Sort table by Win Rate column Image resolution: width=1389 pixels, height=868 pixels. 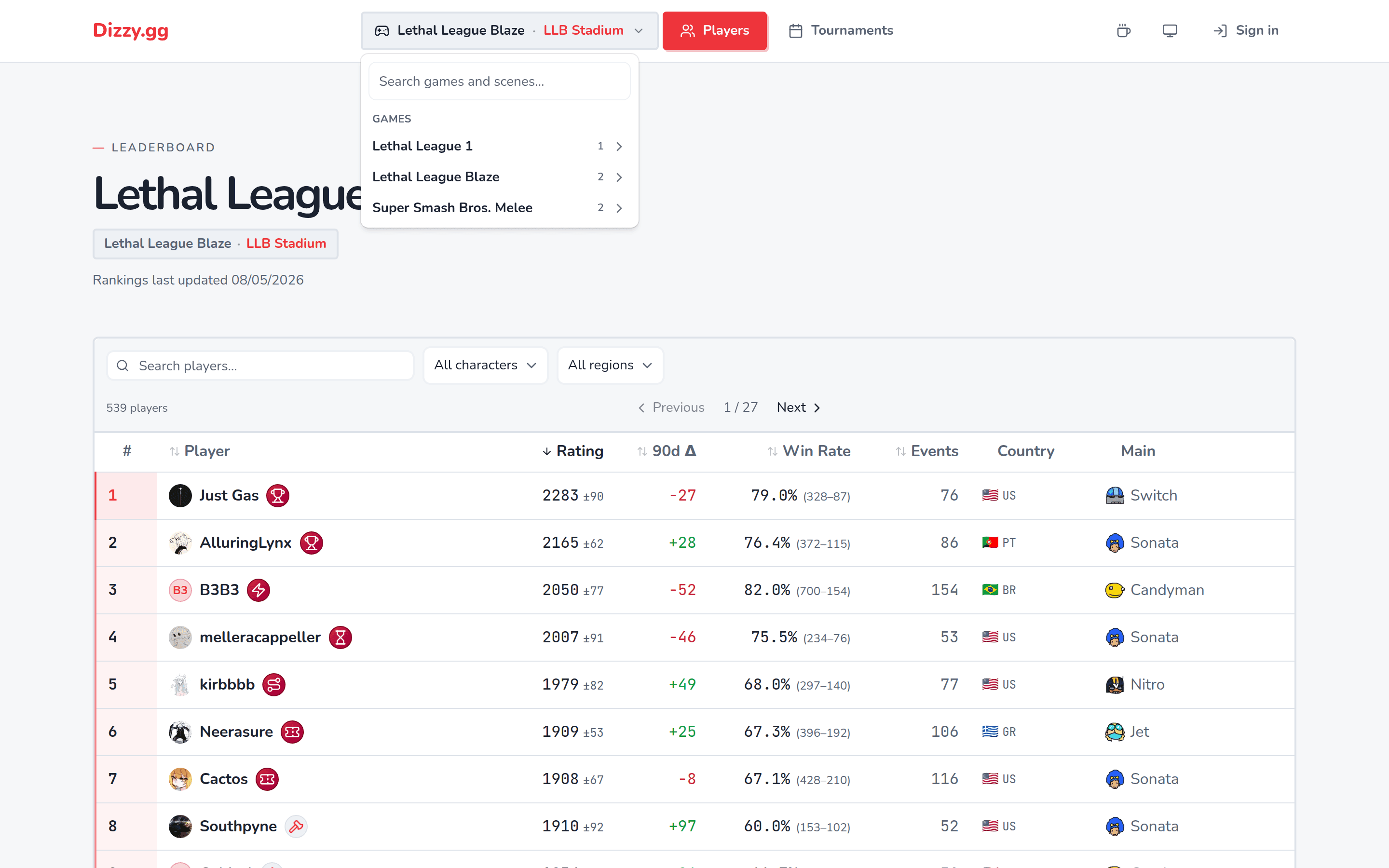coord(809,451)
